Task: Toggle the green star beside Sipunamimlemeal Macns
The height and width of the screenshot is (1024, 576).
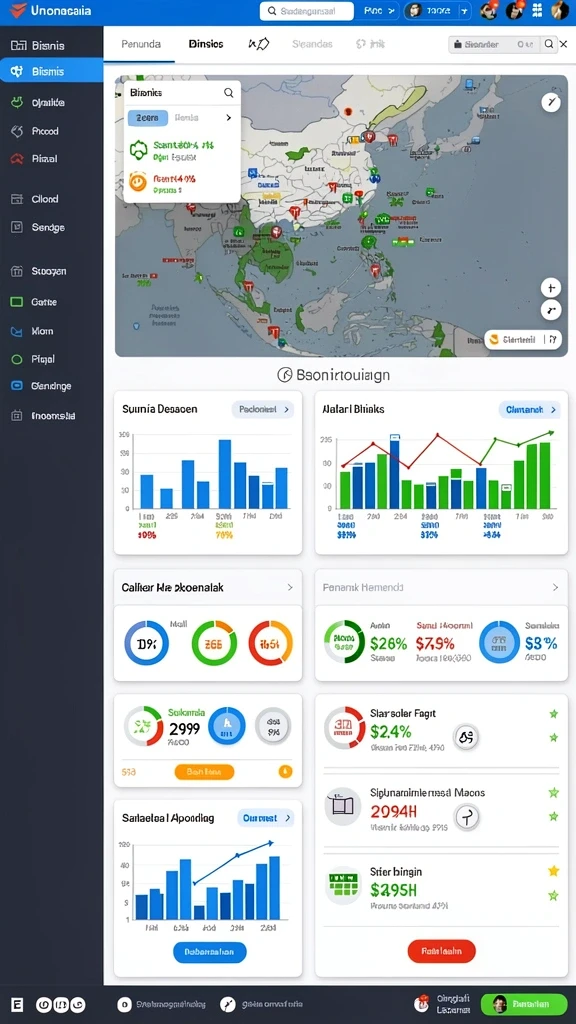Action: (554, 792)
